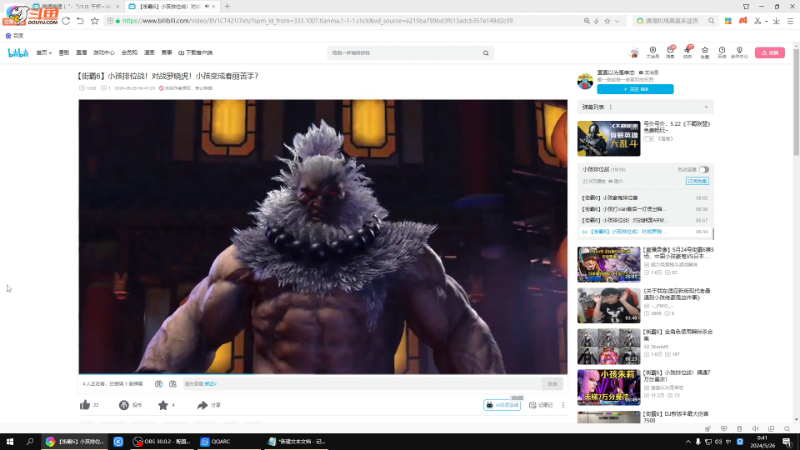Select playlist item 小孩豪鬼排位赛
Viewport: 800px width, 450px height.
[x=645, y=198]
